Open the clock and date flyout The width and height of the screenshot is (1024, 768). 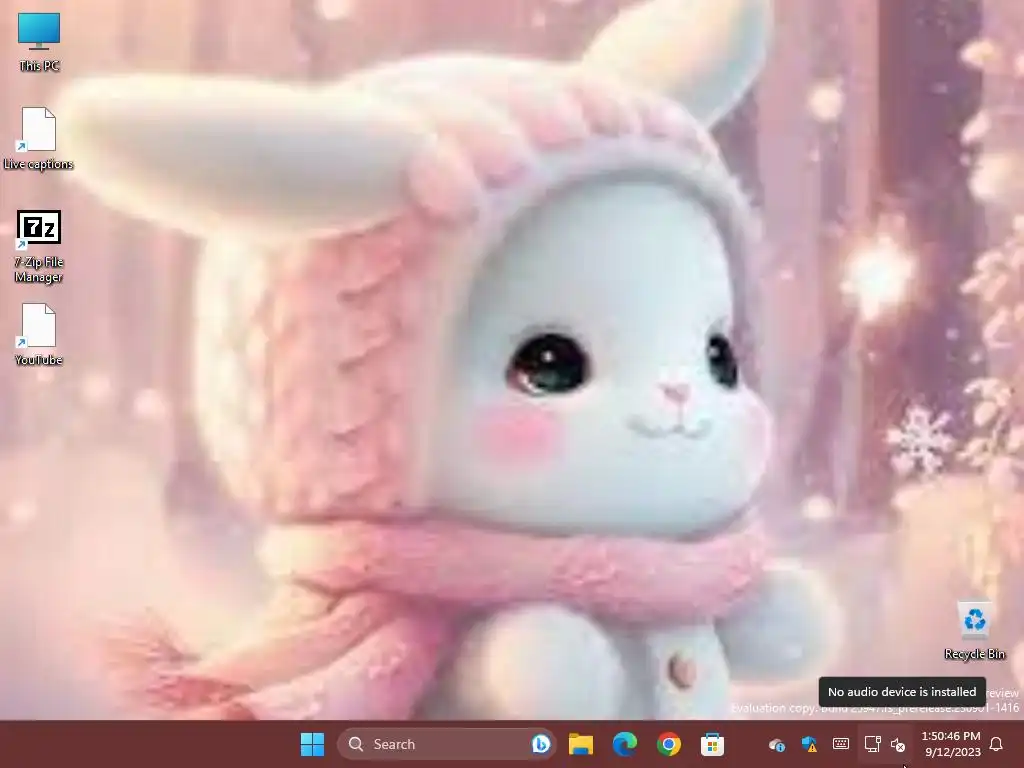tap(951, 744)
